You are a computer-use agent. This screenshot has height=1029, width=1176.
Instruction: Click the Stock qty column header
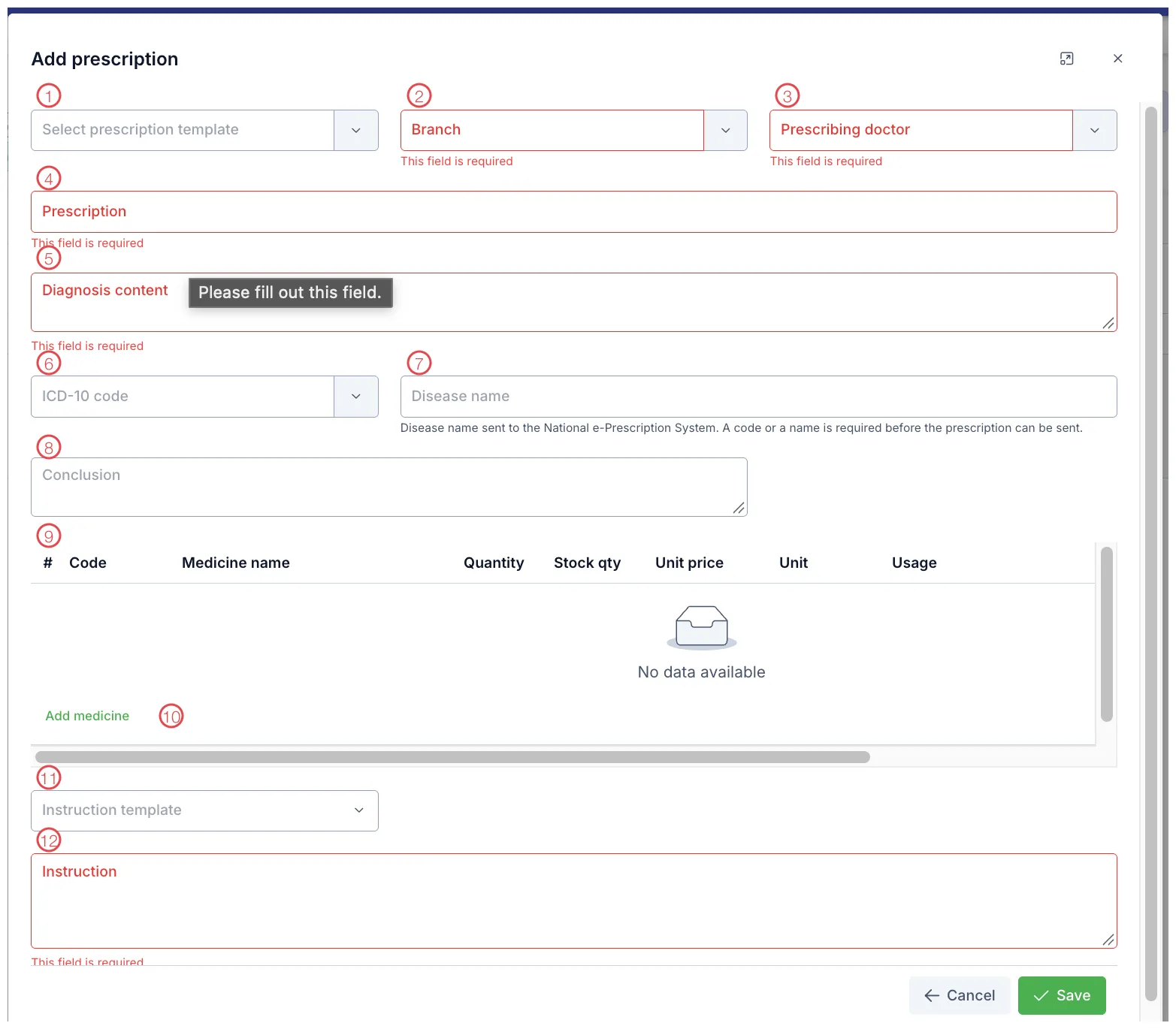tap(588, 563)
